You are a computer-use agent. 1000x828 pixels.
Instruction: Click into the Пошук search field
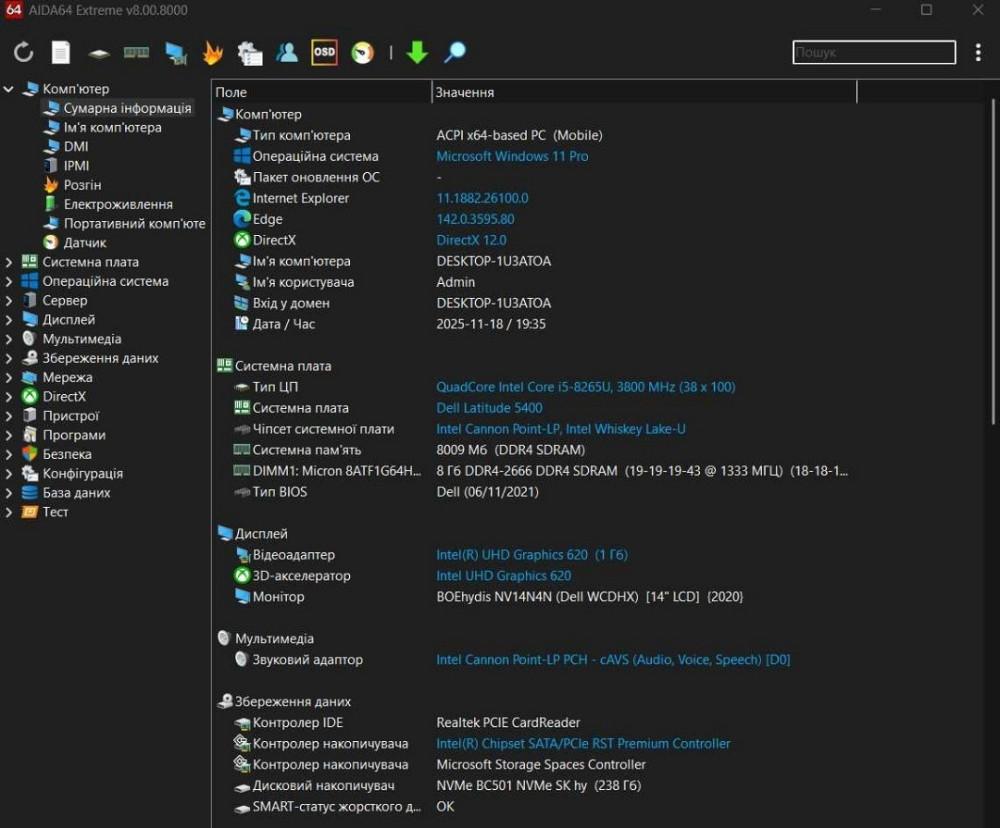[871, 53]
